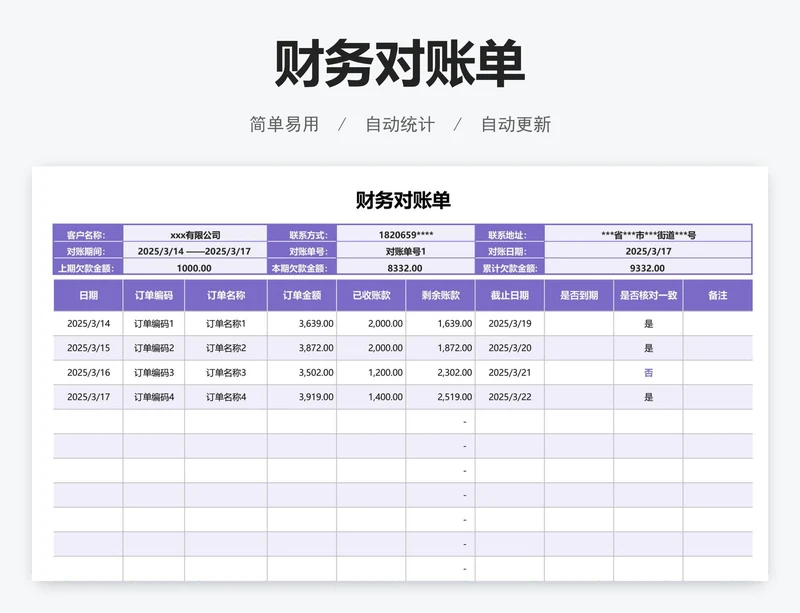Click the 自动统计 subtitle text
The height and width of the screenshot is (613, 800).
(x=400, y=125)
